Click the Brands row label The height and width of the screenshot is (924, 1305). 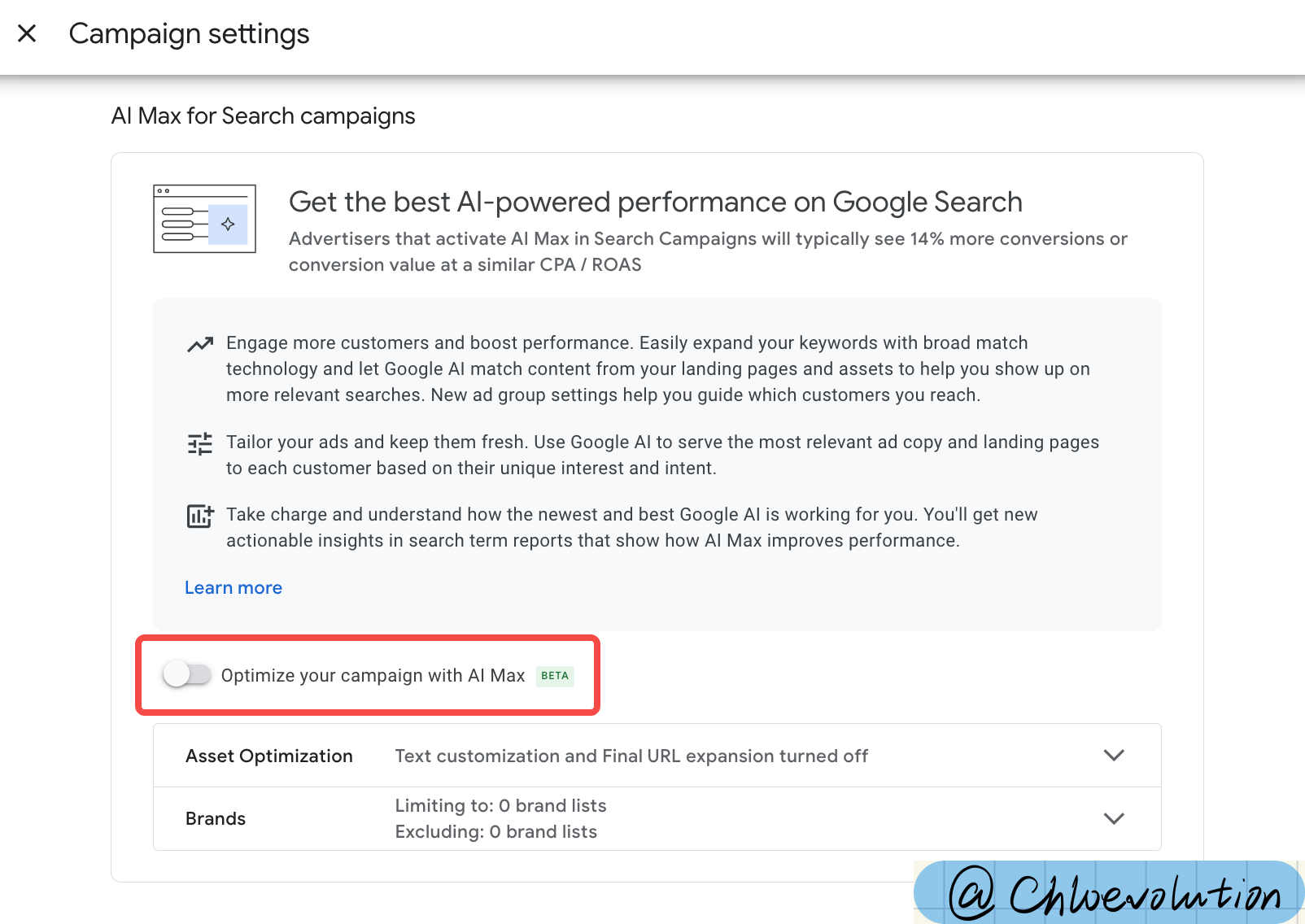(216, 819)
